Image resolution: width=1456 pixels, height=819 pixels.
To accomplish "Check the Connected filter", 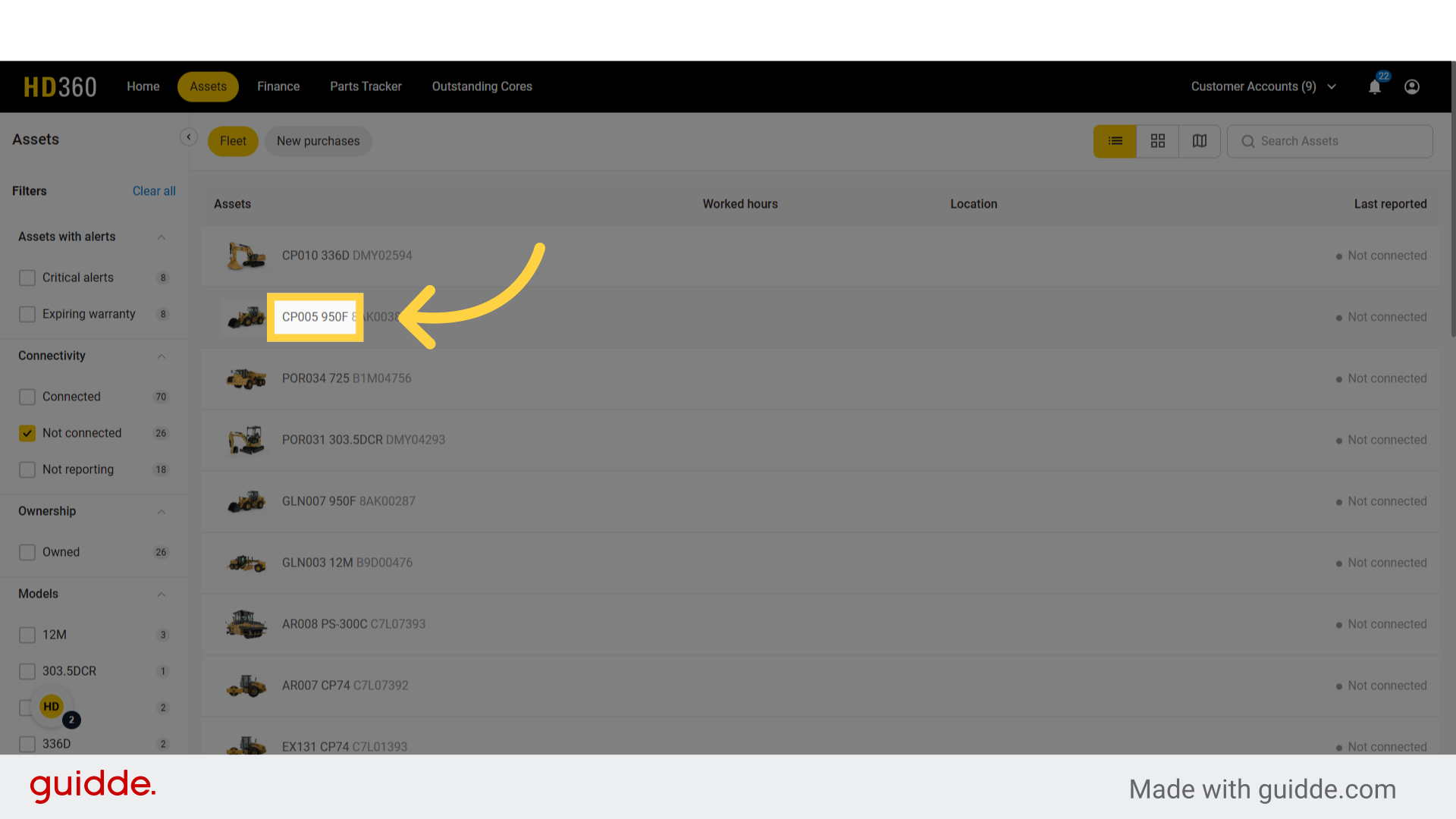I will click(x=27, y=397).
